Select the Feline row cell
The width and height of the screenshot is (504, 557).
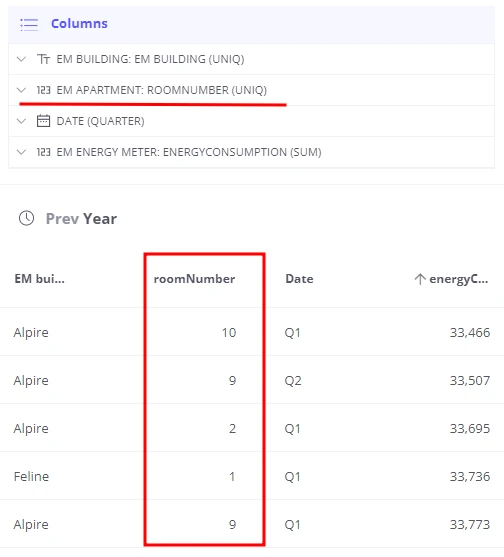[x=31, y=476]
